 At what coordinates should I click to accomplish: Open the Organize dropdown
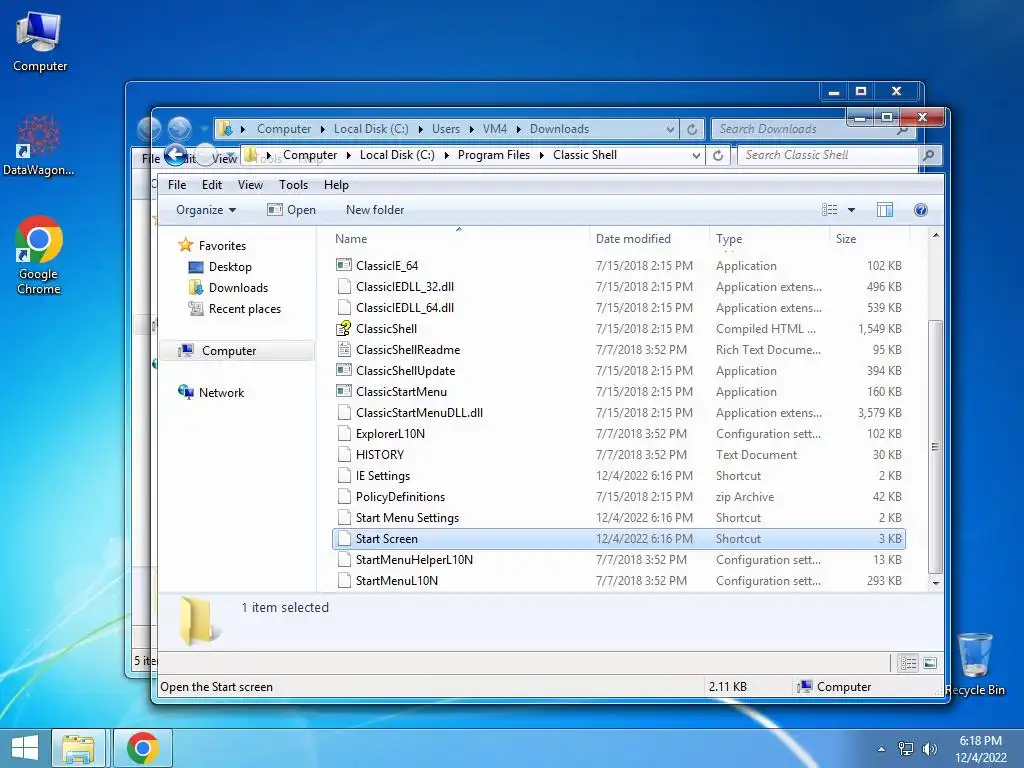(206, 210)
